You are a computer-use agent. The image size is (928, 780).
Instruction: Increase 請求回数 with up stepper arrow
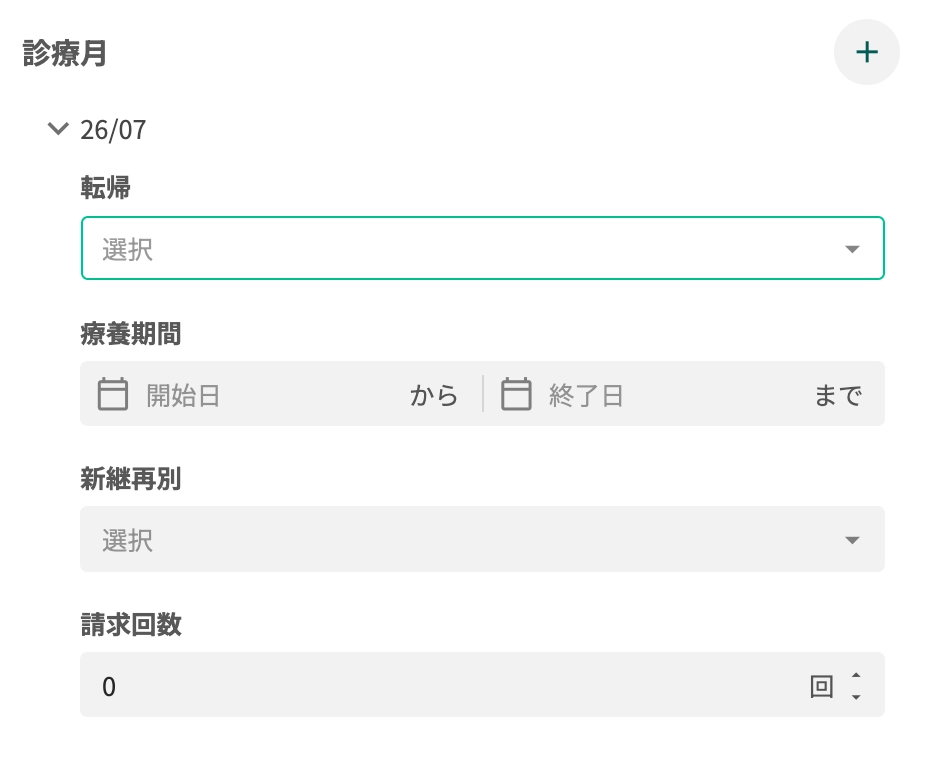click(x=856, y=675)
